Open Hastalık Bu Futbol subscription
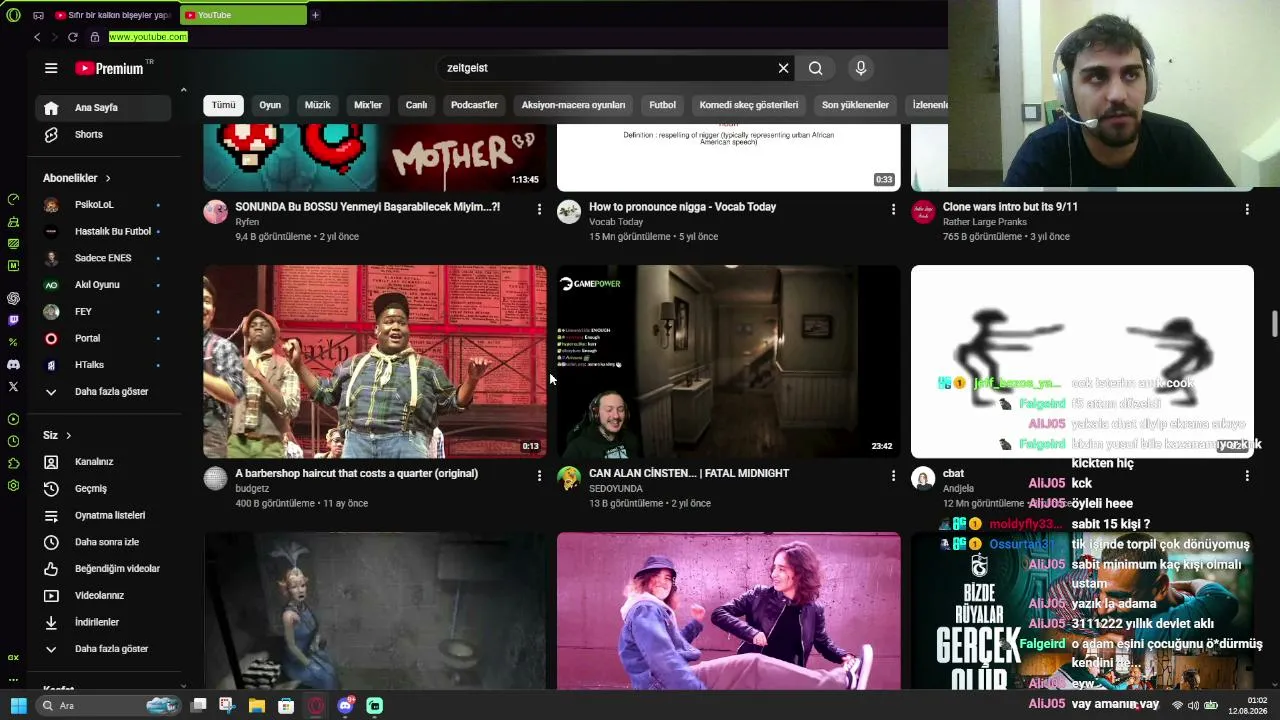Screen dimensions: 1280x720 click(x=103, y=231)
